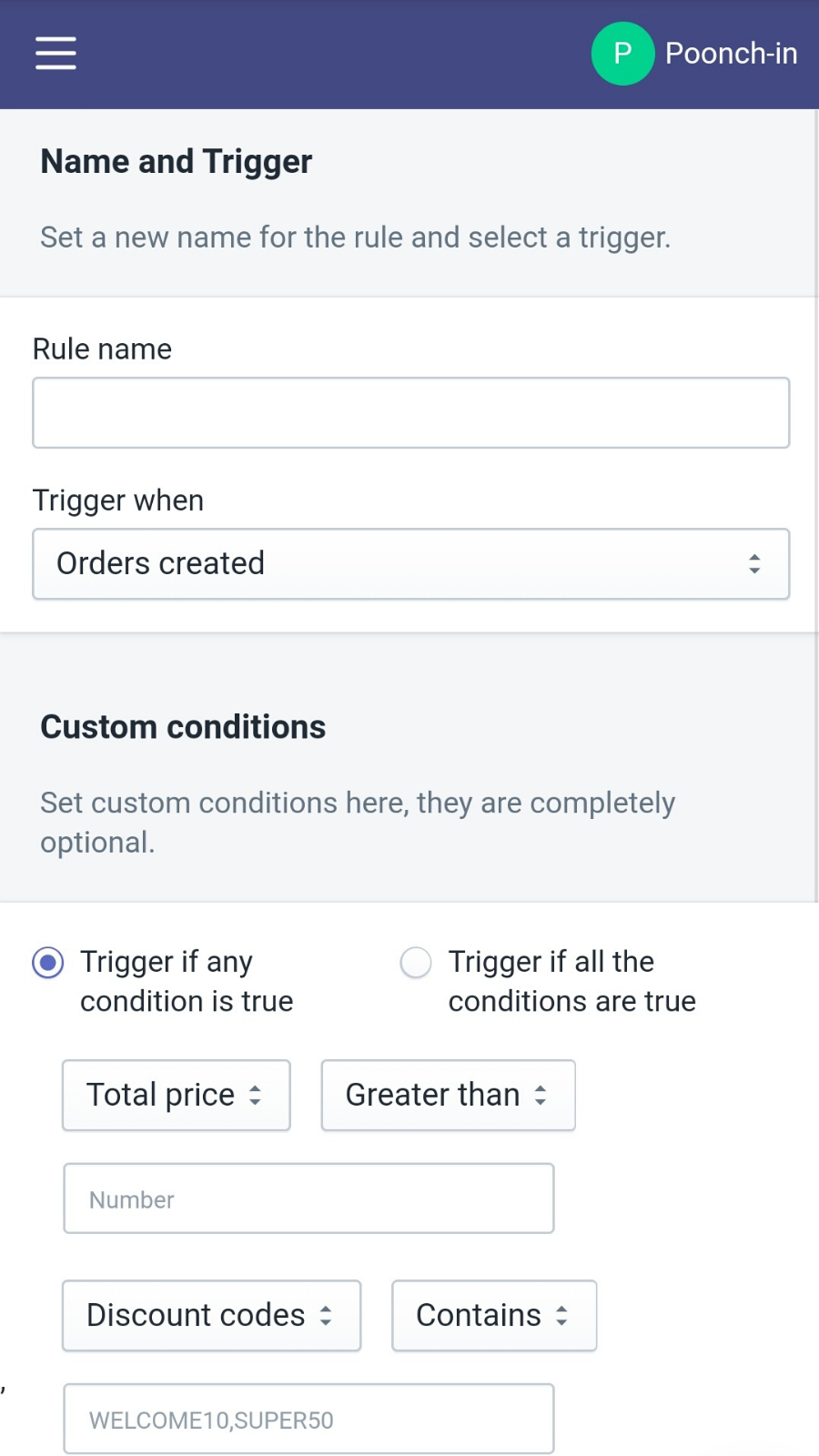Select 'Trigger if all the conditions are true'
819x1456 pixels.
(x=415, y=962)
